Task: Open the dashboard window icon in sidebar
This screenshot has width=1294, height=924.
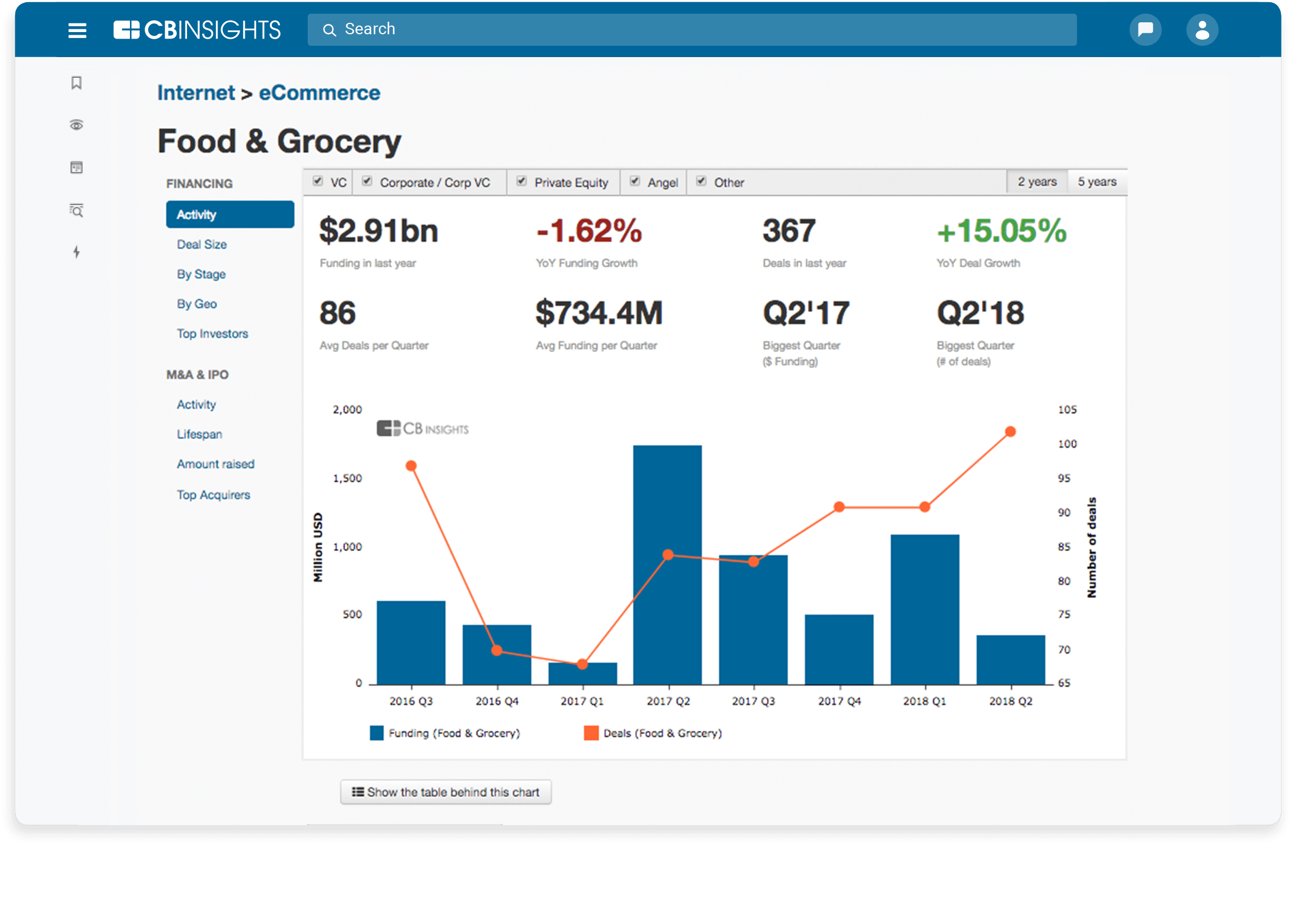Action: click(76, 167)
